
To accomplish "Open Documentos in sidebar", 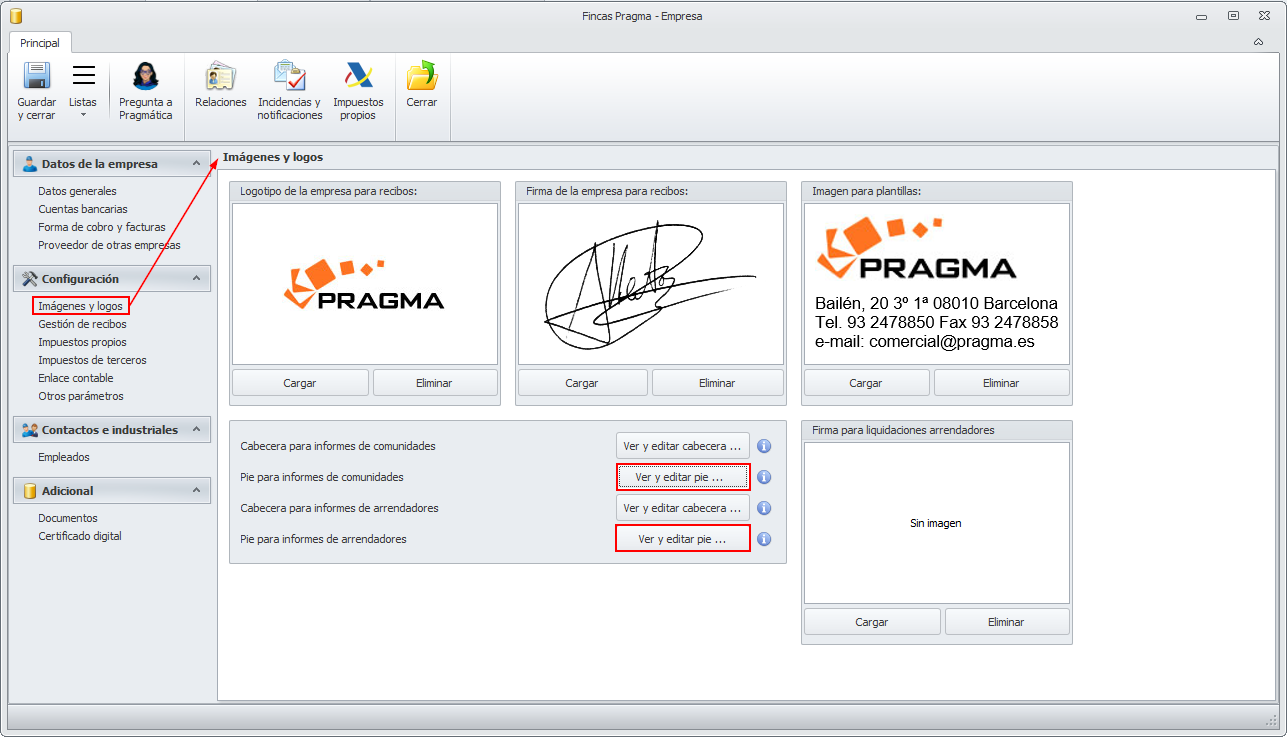I will [x=68, y=518].
